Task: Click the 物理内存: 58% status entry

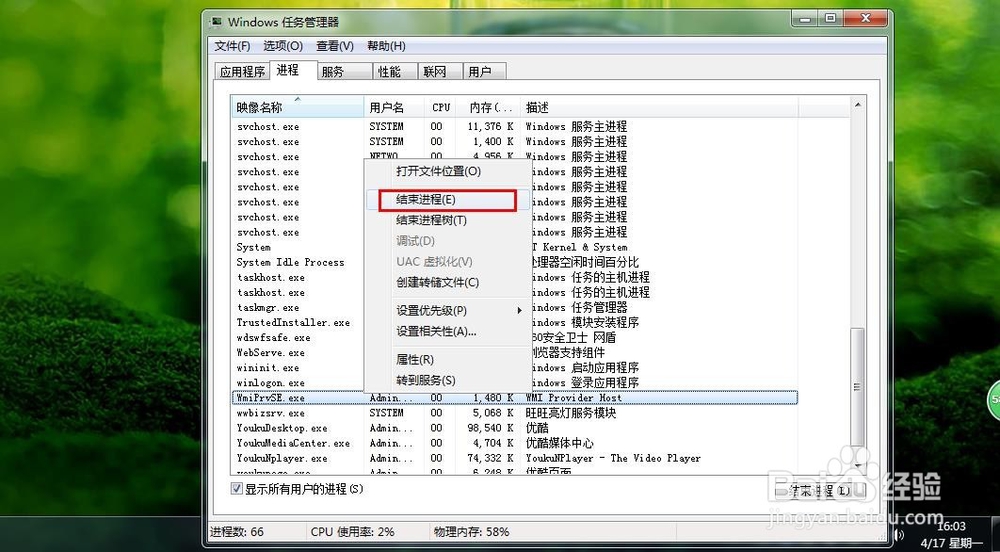Action: [x=471, y=532]
